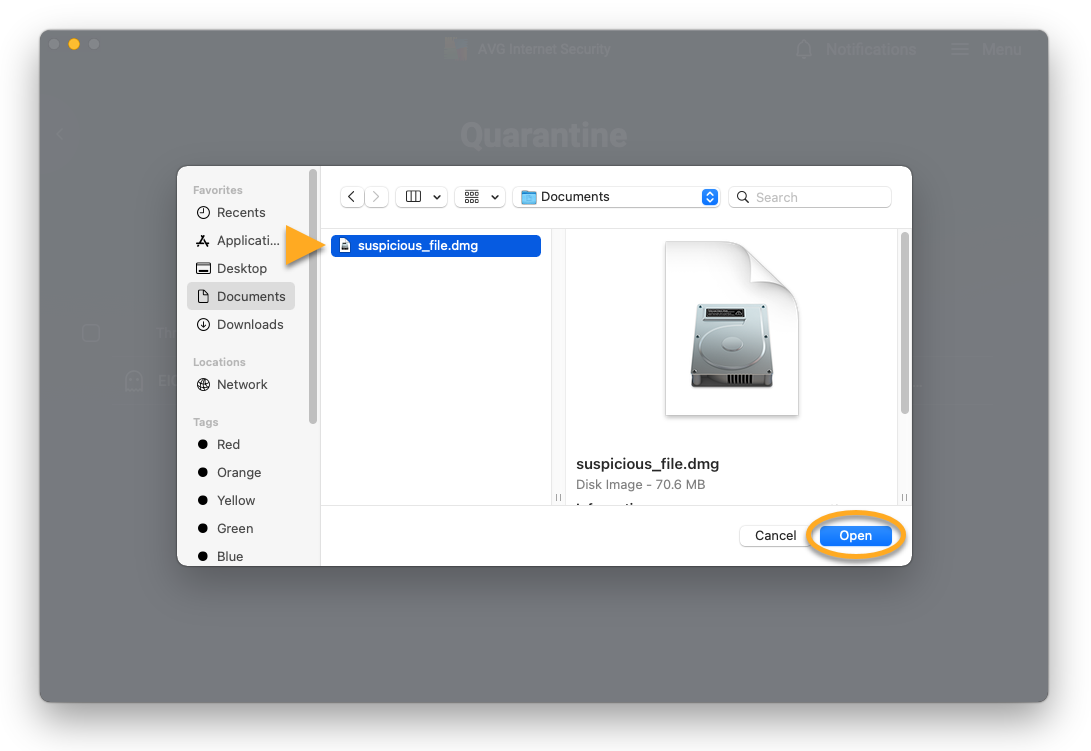Toggle the select-all checkbox in Quarantine
This screenshot has width=1091, height=751.
coord(91,333)
